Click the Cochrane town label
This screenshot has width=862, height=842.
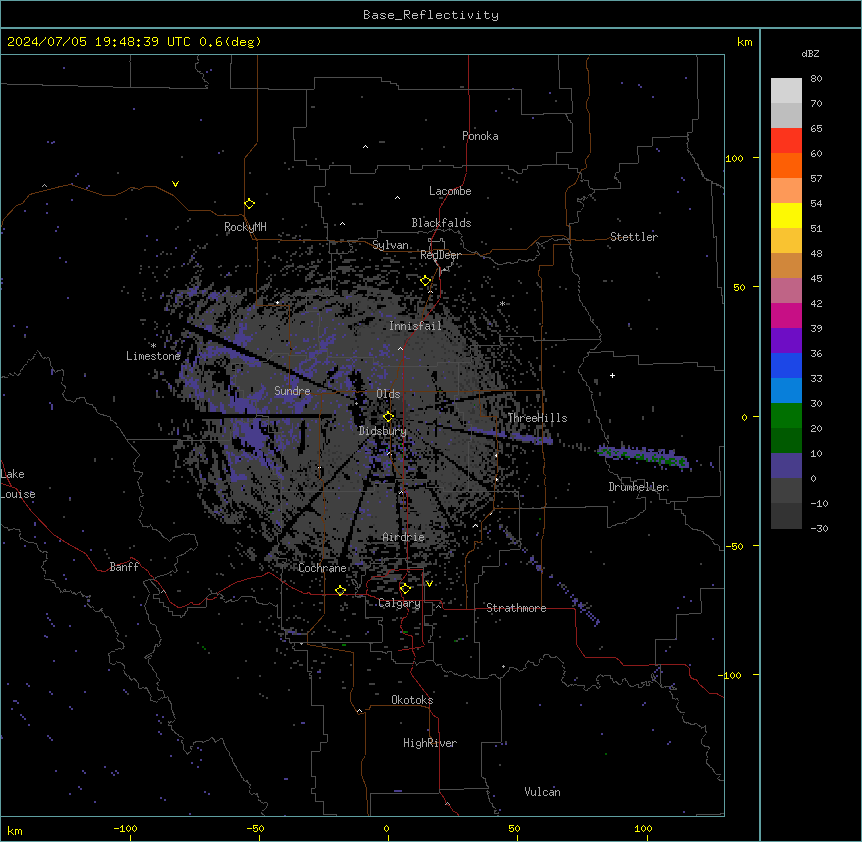pyautogui.click(x=322, y=568)
